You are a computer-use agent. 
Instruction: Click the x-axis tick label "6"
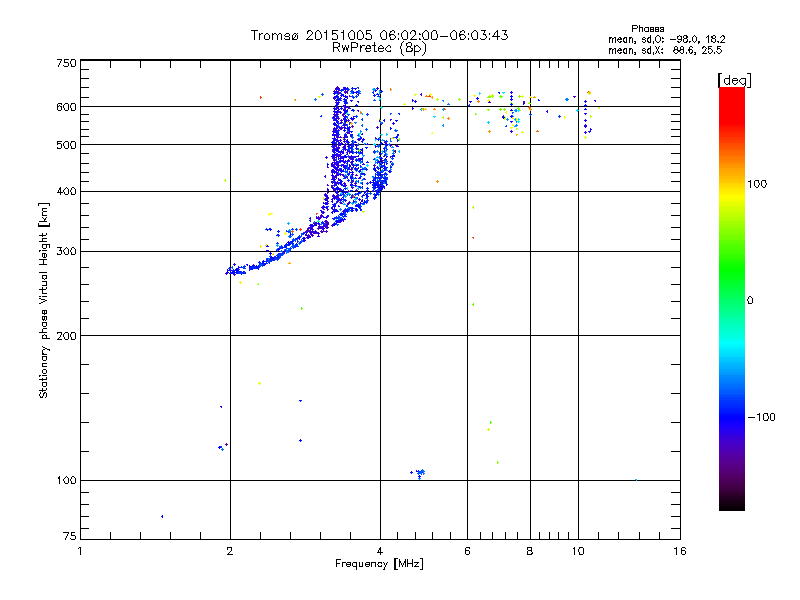467,551
